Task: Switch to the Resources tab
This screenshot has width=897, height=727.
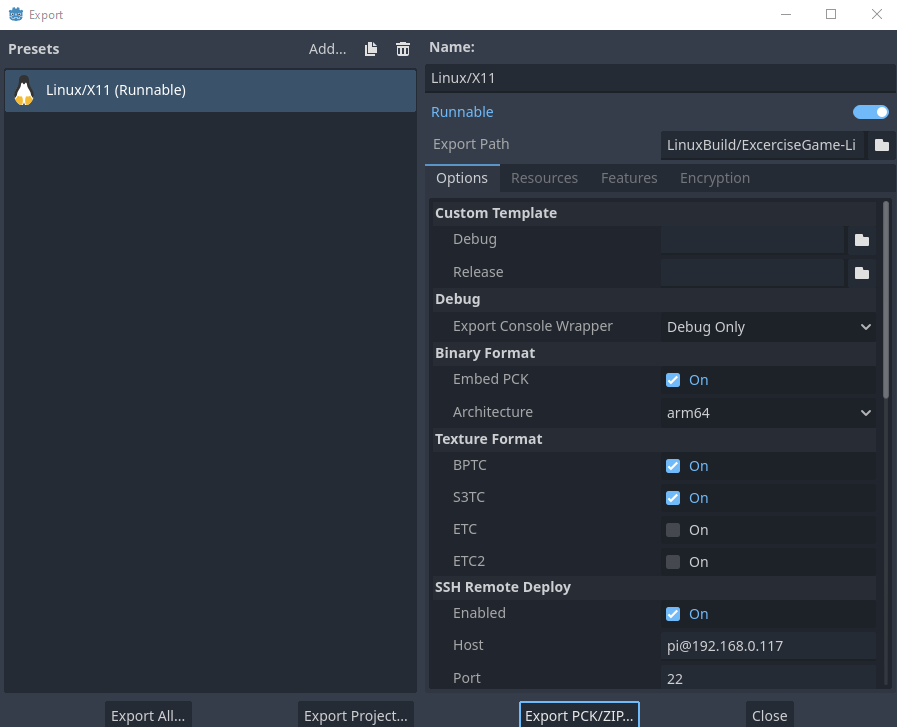Action: [544, 178]
